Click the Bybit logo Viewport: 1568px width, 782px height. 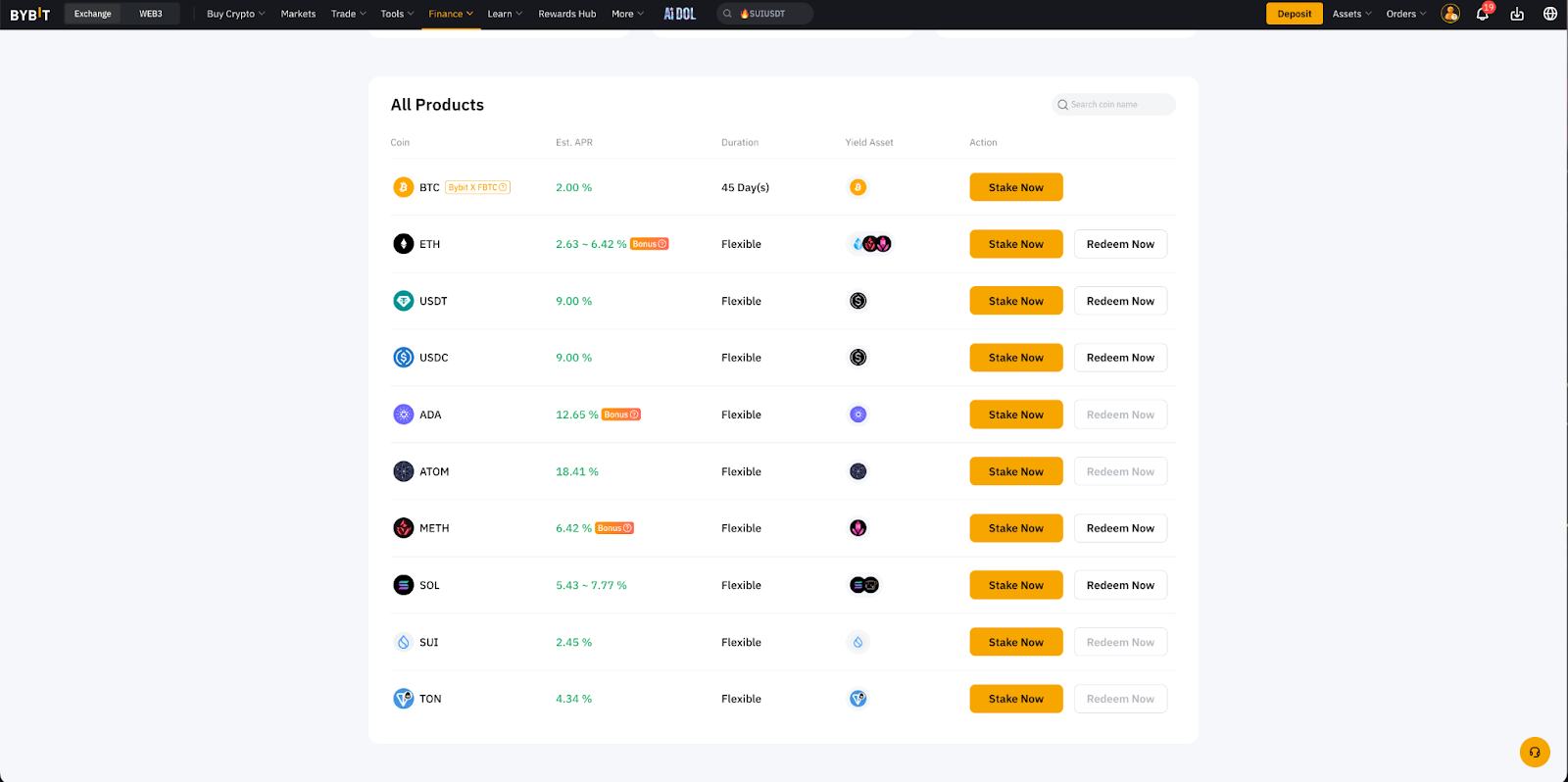[x=29, y=14]
